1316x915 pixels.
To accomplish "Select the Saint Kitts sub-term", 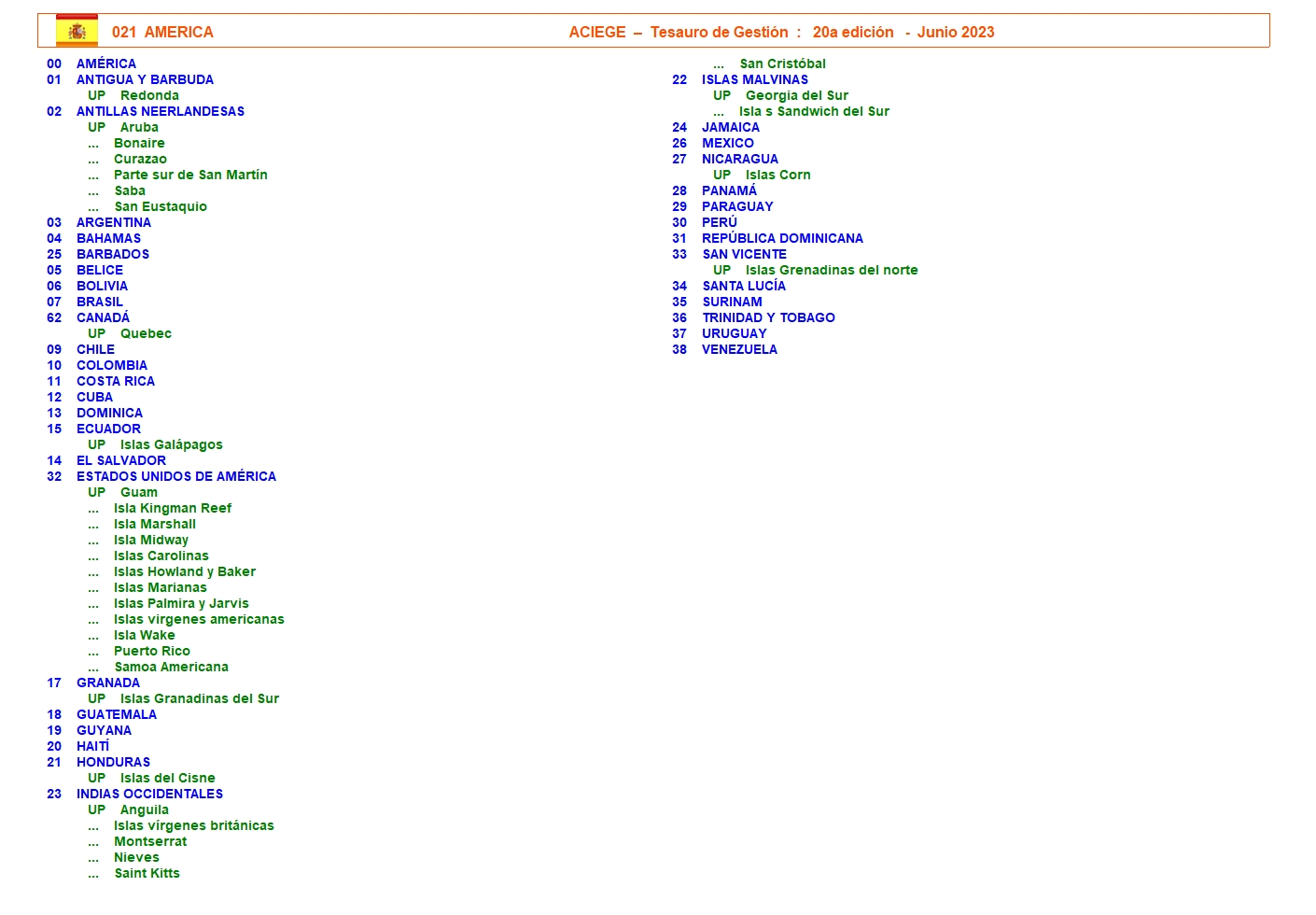I will (147, 873).
